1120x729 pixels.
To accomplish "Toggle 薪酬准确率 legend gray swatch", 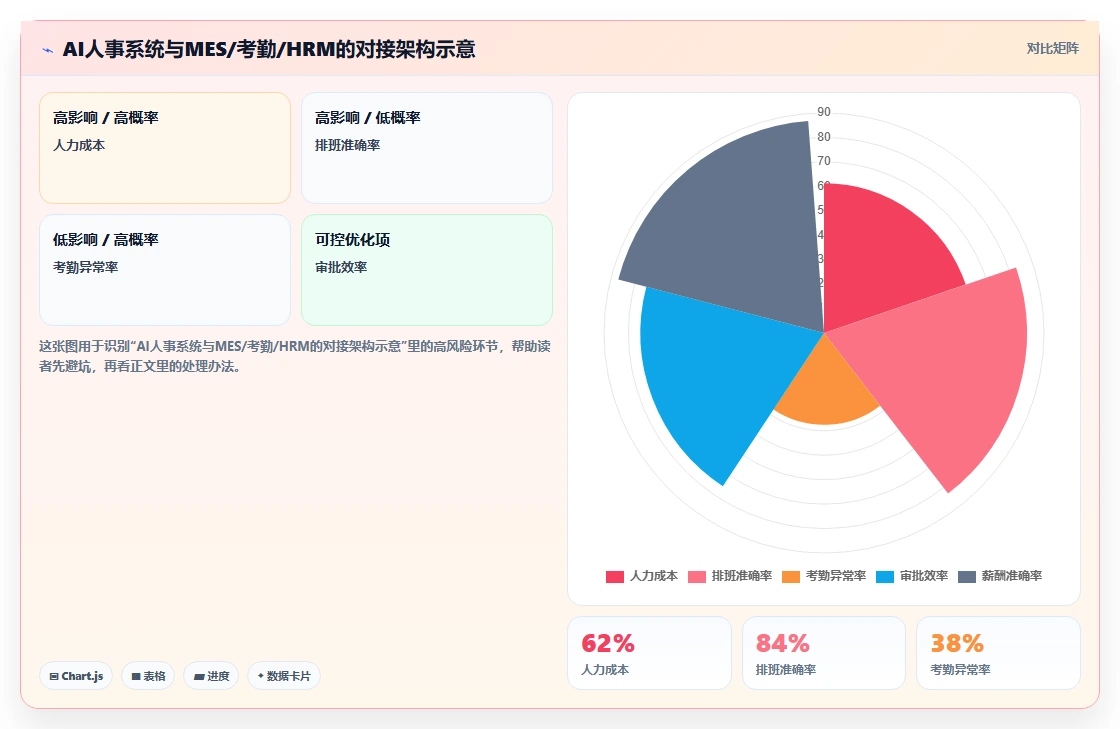I will pos(966,576).
